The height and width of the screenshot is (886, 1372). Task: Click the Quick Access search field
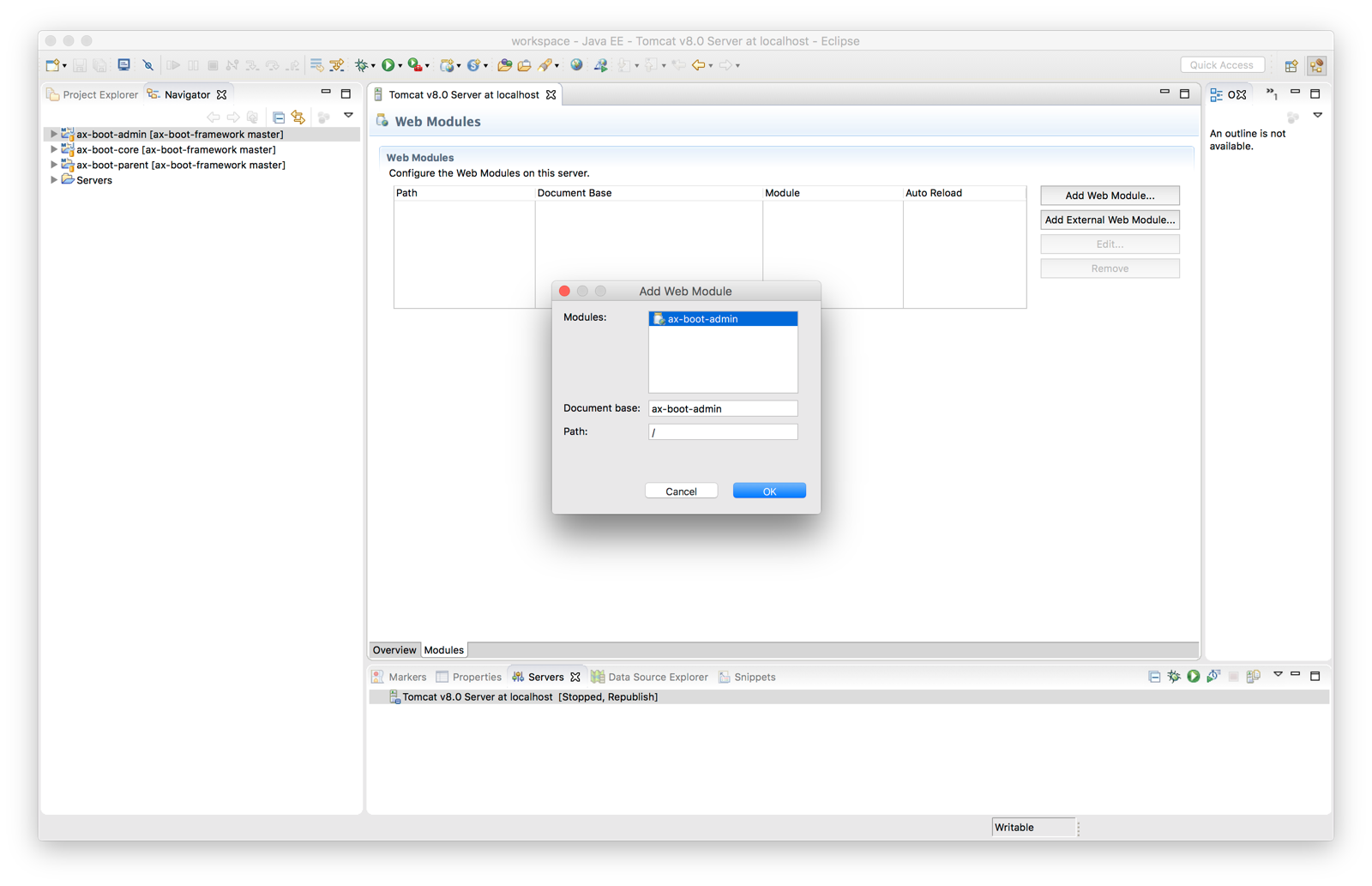coord(1222,65)
